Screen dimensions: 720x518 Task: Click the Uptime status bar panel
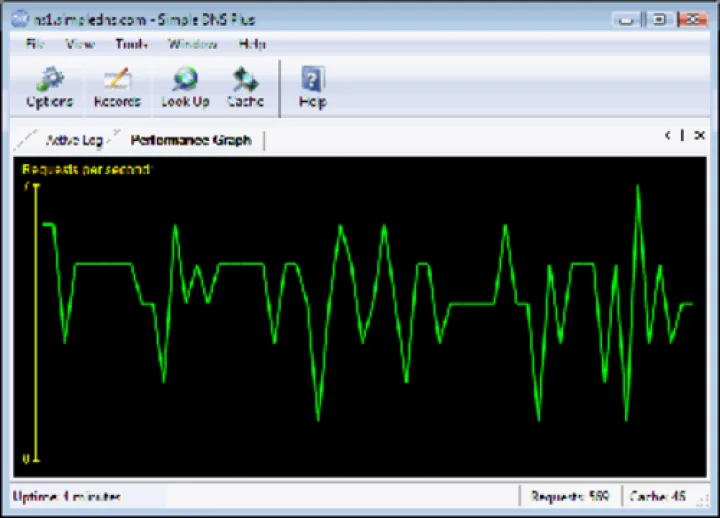tap(67, 496)
